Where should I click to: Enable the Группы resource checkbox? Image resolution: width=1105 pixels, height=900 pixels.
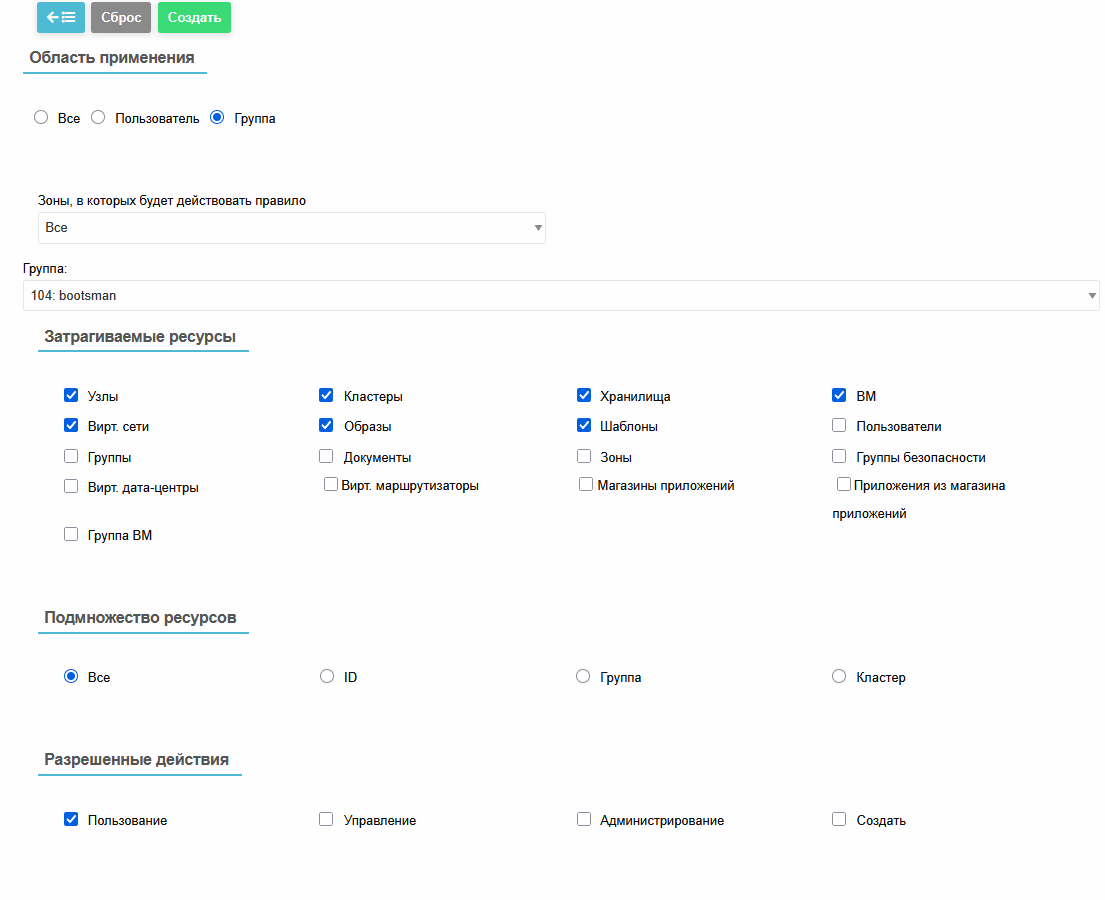coord(71,457)
